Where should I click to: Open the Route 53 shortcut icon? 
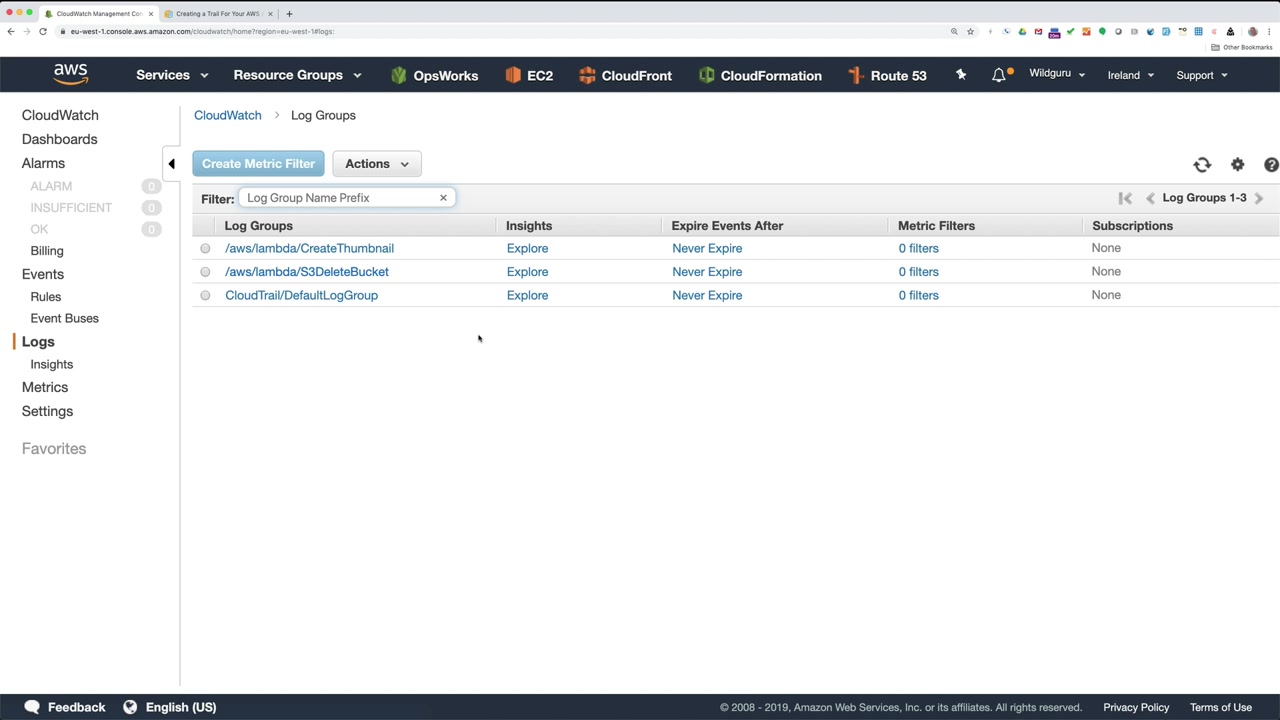pos(856,75)
